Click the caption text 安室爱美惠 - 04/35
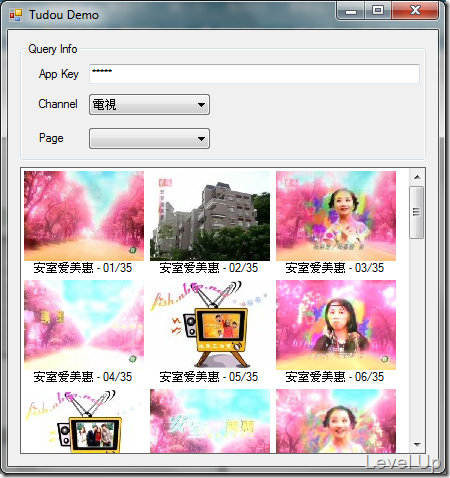The height and width of the screenshot is (478, 450). pyautogui.click(x=83, y=377)
